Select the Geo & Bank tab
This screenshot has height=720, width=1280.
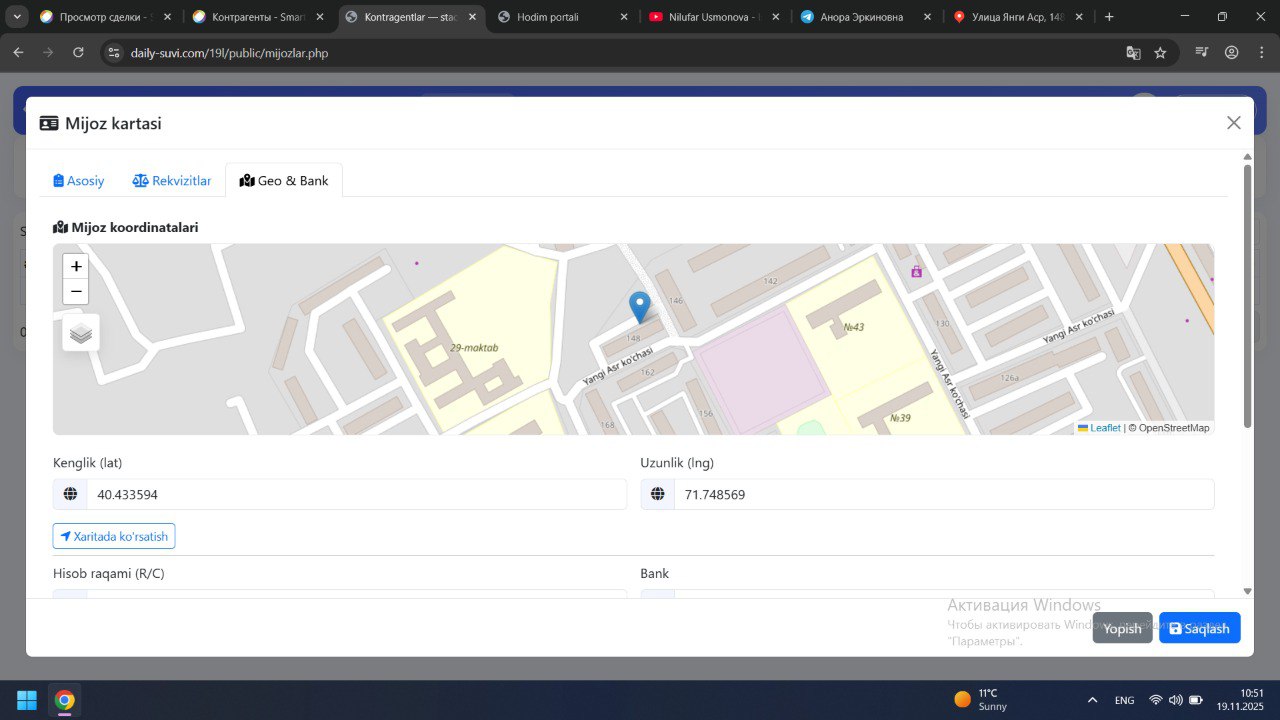(284, 181)
